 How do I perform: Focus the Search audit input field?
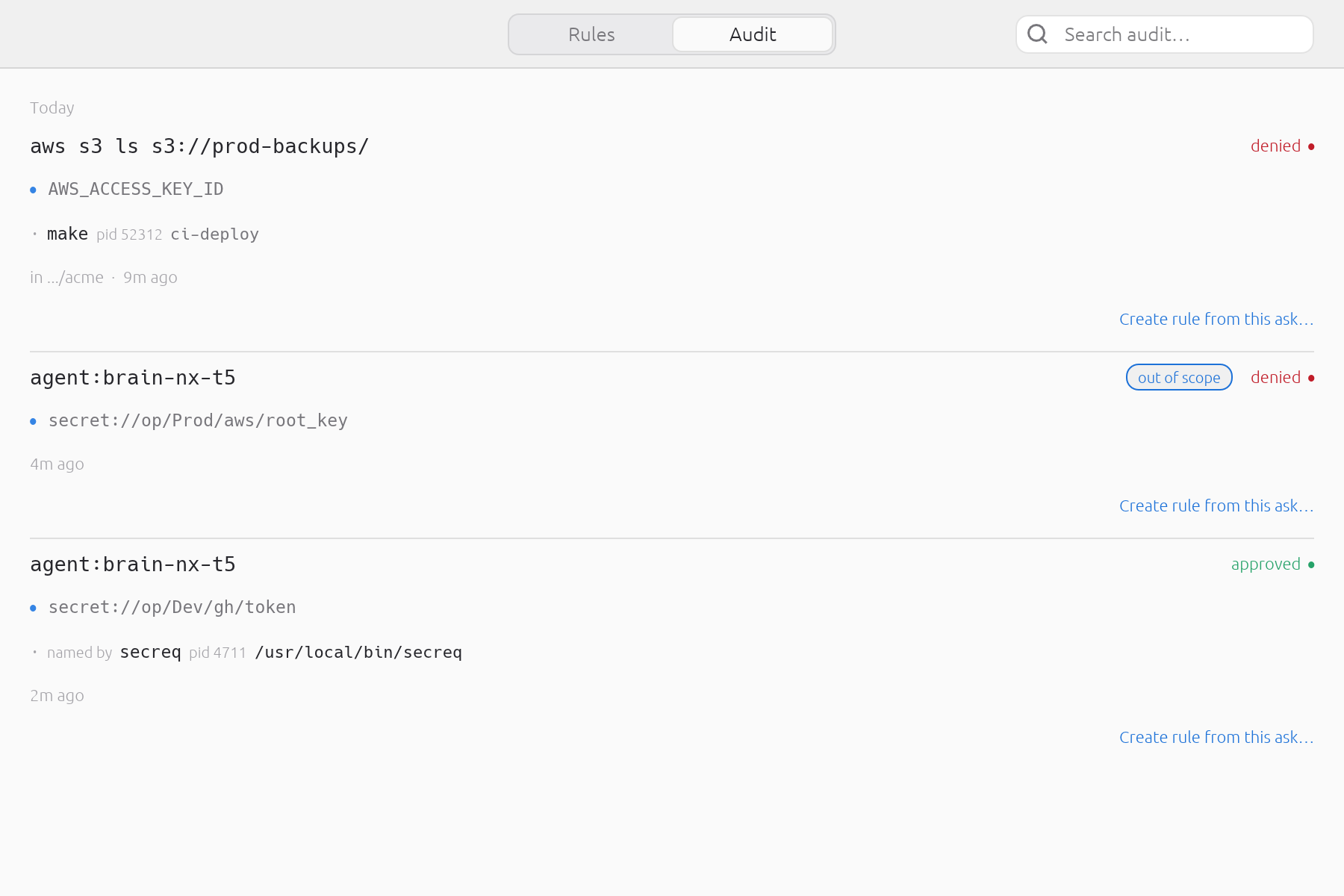coord(1164,34)
